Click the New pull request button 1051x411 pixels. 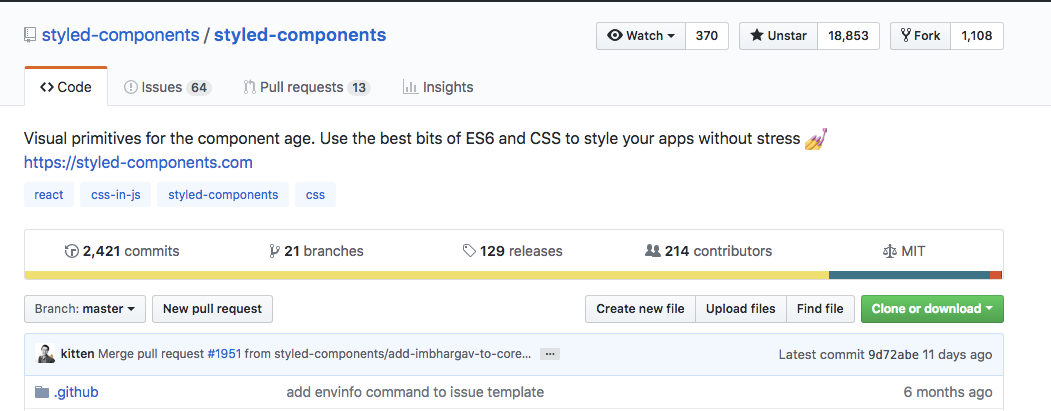point(212,309)
